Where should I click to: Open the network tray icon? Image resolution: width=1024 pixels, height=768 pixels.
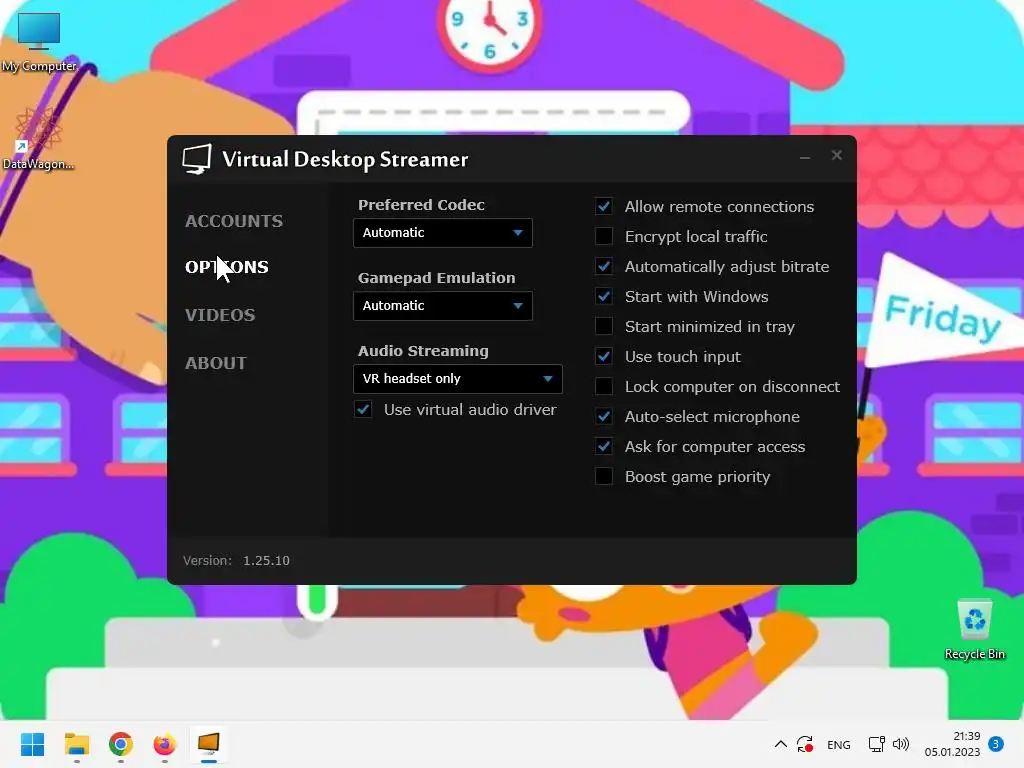pyautogui.click(x=876, y=744)
